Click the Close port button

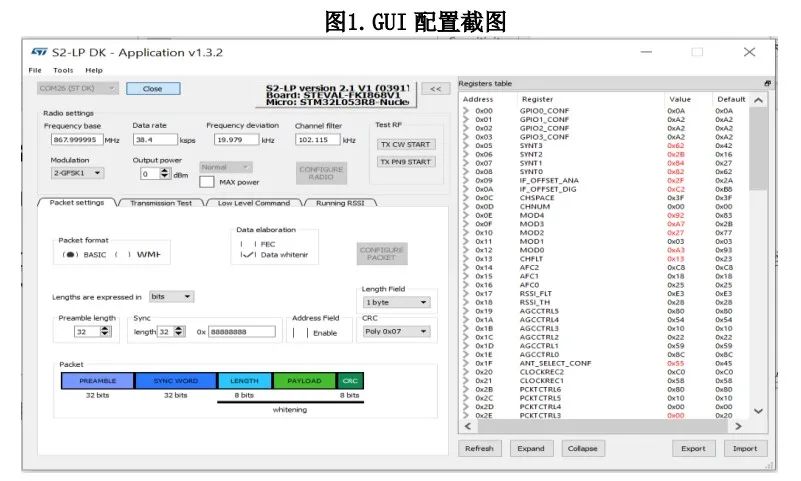(x=153, y=88)
